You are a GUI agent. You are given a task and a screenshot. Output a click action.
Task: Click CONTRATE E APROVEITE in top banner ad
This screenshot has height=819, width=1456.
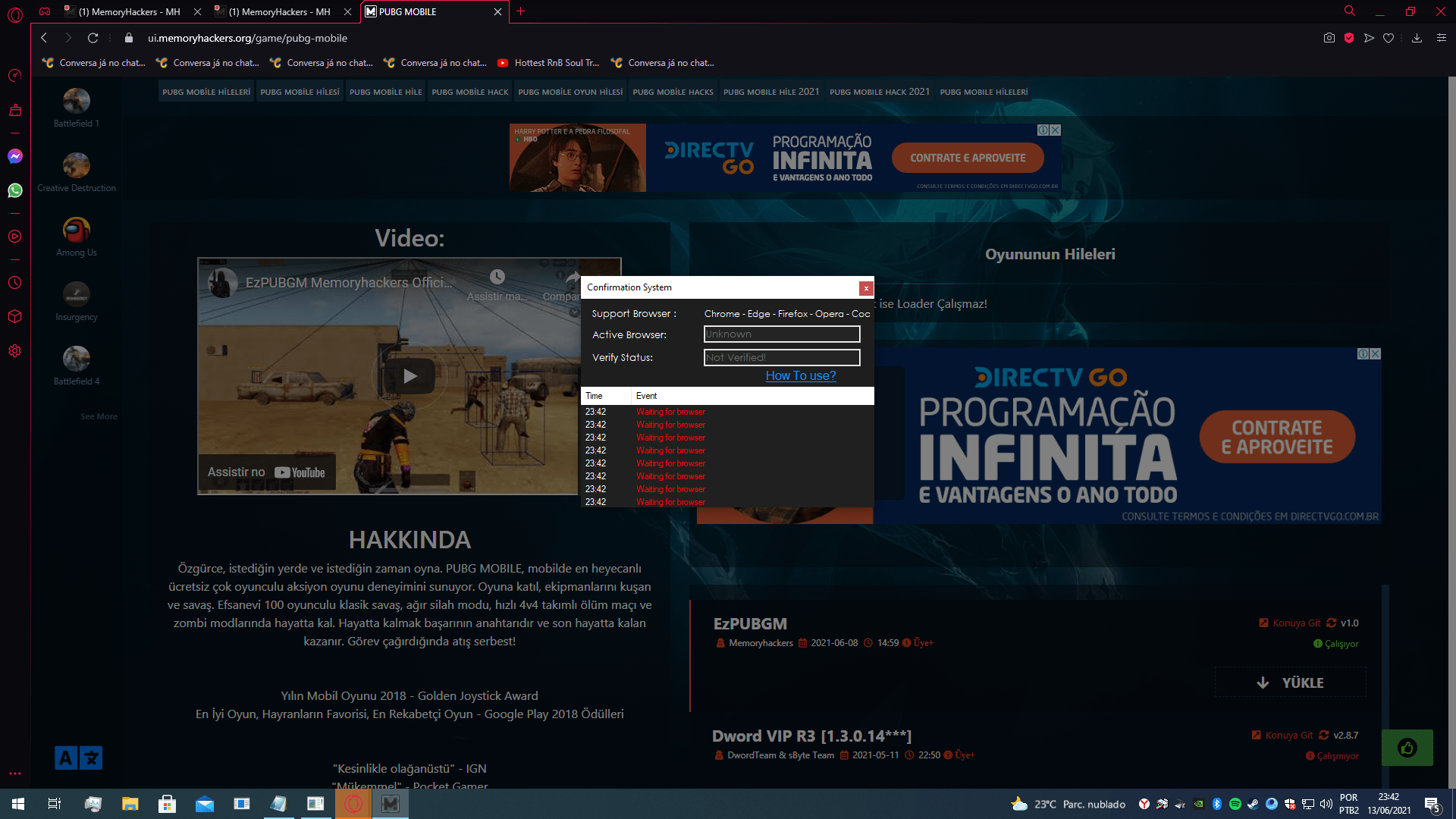(968, 158)
